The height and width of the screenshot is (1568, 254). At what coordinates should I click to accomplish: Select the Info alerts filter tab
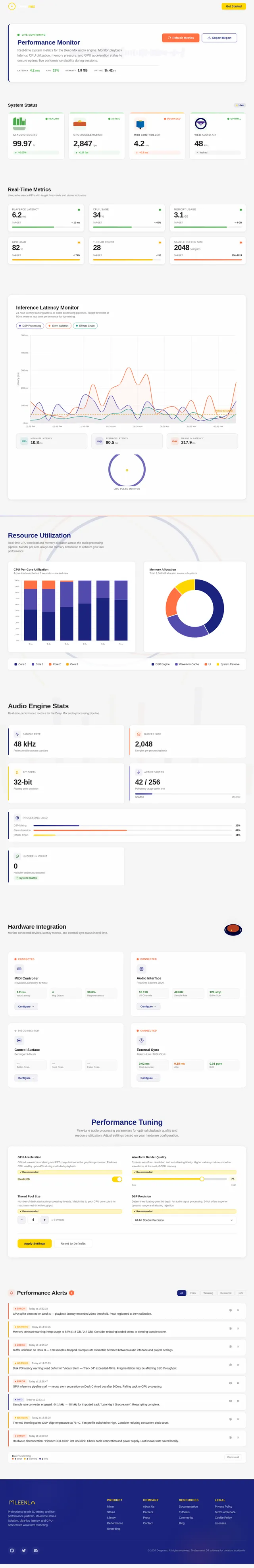(241, 1292)
